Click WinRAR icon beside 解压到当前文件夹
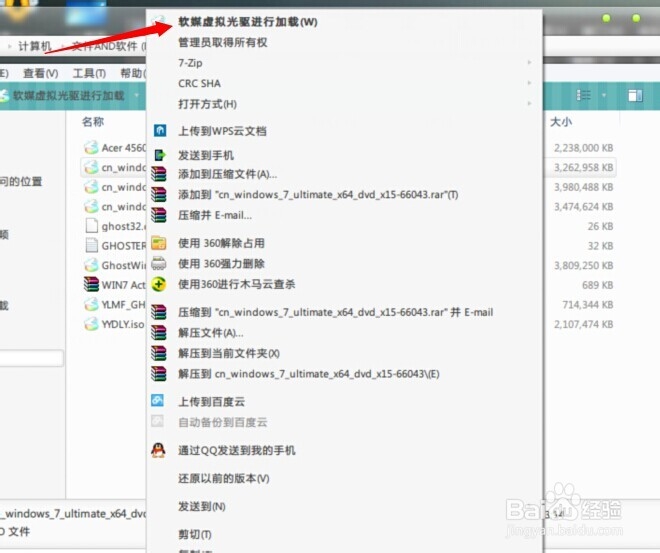The width and height of the screenshot is (660, 553). (x=159, y=353)
